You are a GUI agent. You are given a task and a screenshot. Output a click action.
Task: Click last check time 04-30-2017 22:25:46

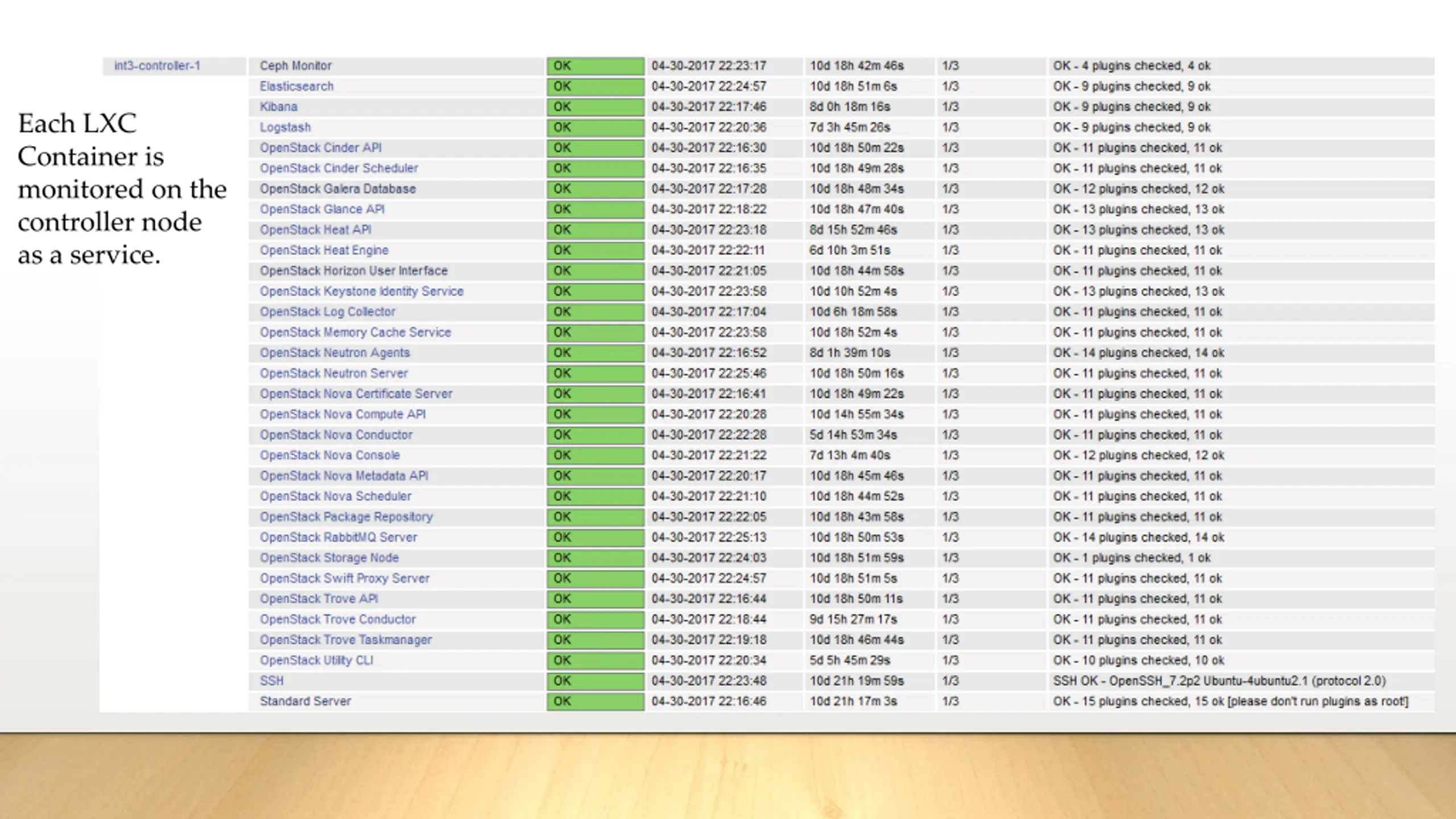709,373
